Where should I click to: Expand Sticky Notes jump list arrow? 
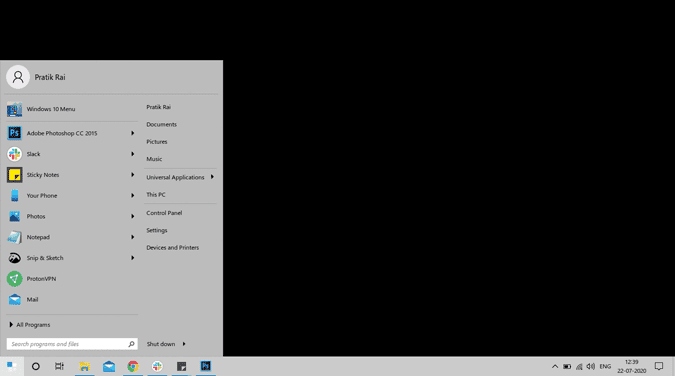(133, 175)
